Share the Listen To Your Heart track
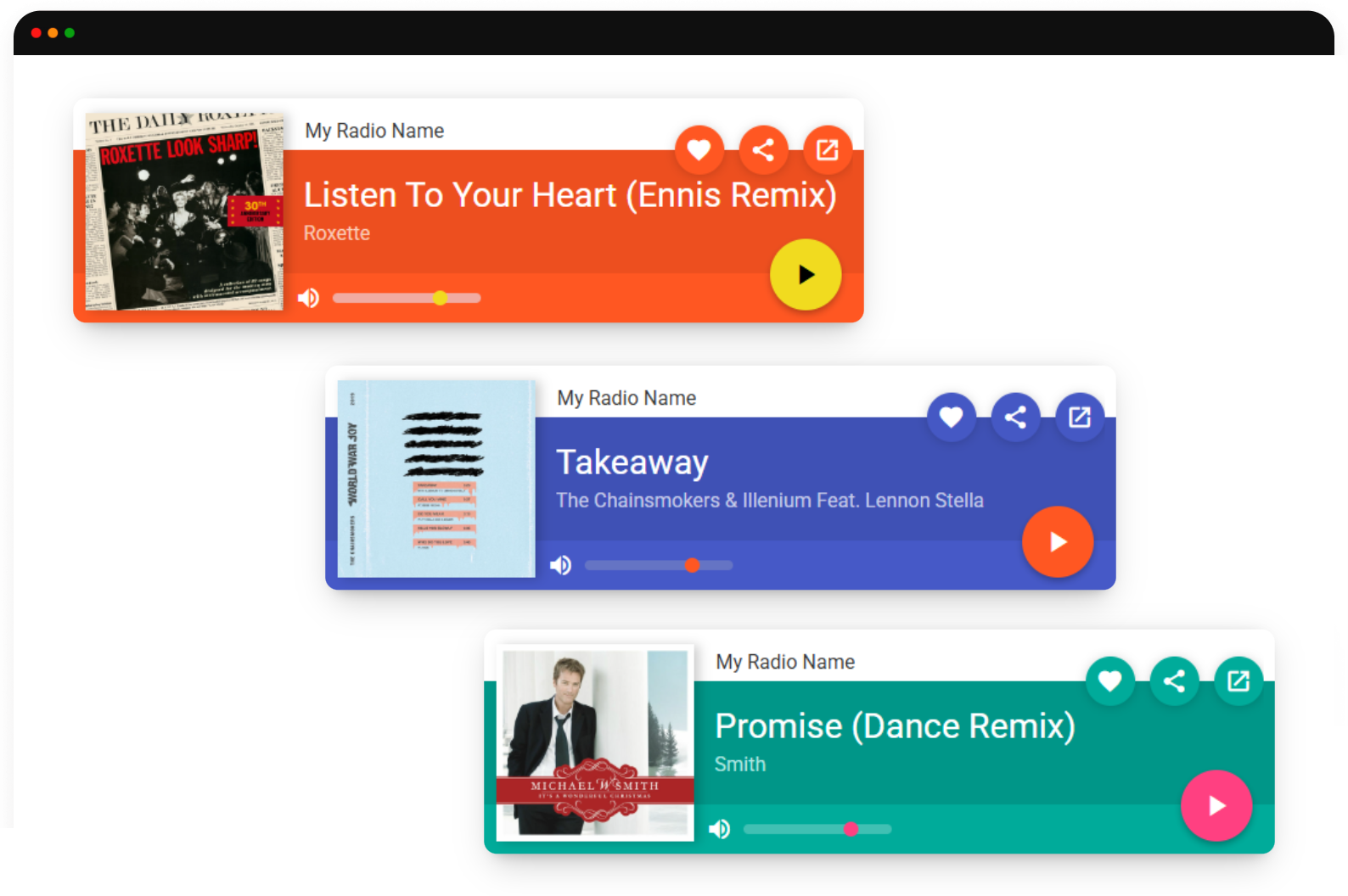 tap(763, 150)
